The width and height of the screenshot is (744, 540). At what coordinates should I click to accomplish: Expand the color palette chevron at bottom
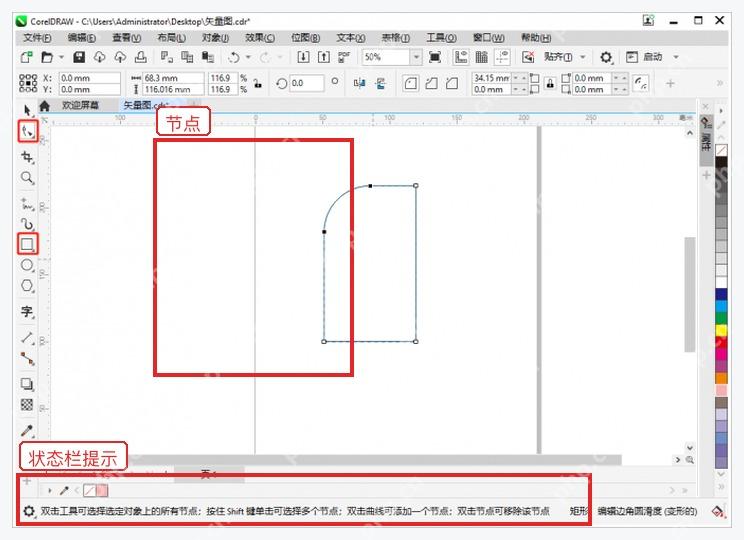pos(721,486)
